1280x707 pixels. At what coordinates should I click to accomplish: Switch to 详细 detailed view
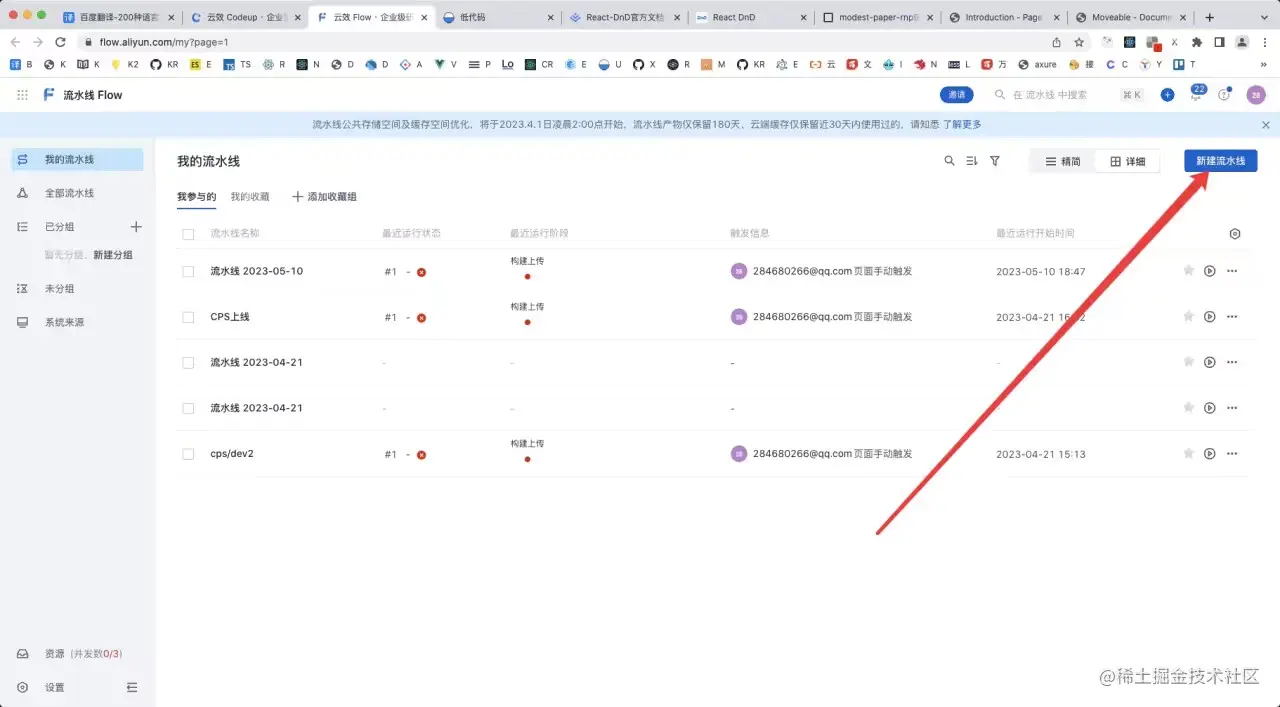tap(1127, 162)
